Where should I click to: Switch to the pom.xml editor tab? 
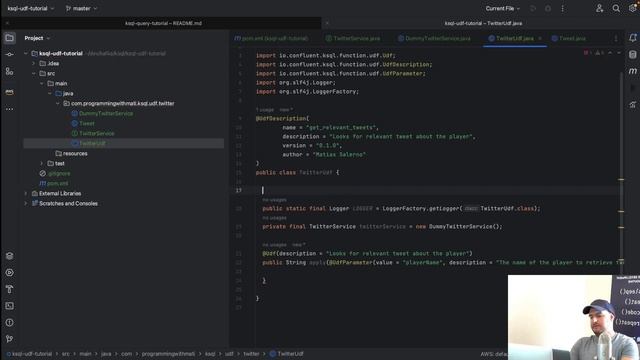tap(272, 38)
